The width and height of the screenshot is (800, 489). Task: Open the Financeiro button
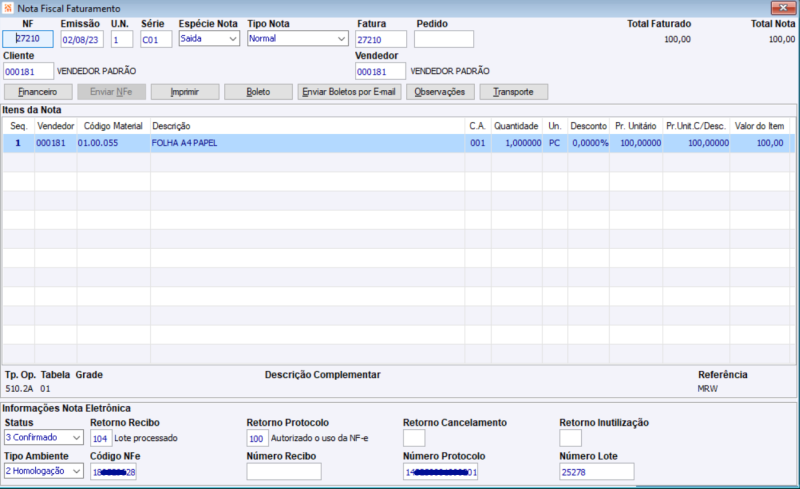tap(38, 92)
